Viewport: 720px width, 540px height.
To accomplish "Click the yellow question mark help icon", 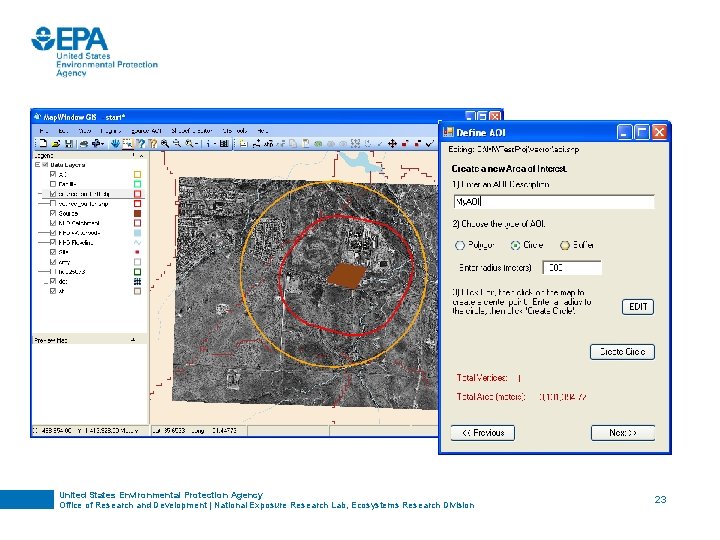I will 153,144.
